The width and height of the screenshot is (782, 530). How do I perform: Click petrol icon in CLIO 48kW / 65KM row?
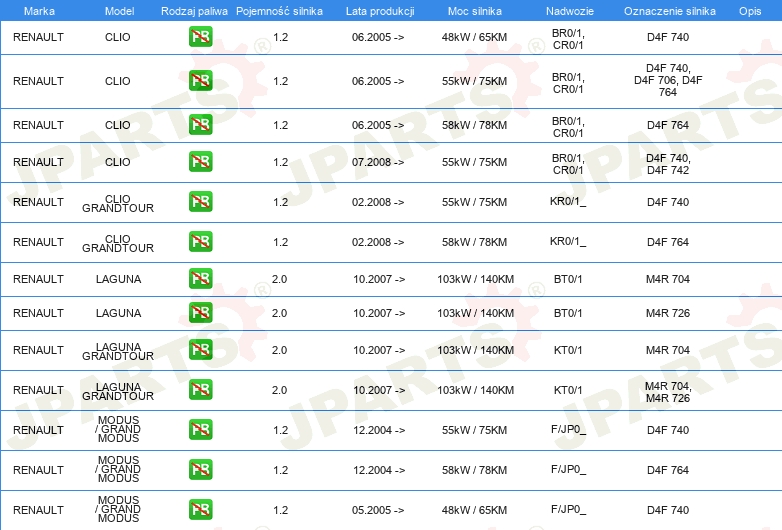pos(200,36)
